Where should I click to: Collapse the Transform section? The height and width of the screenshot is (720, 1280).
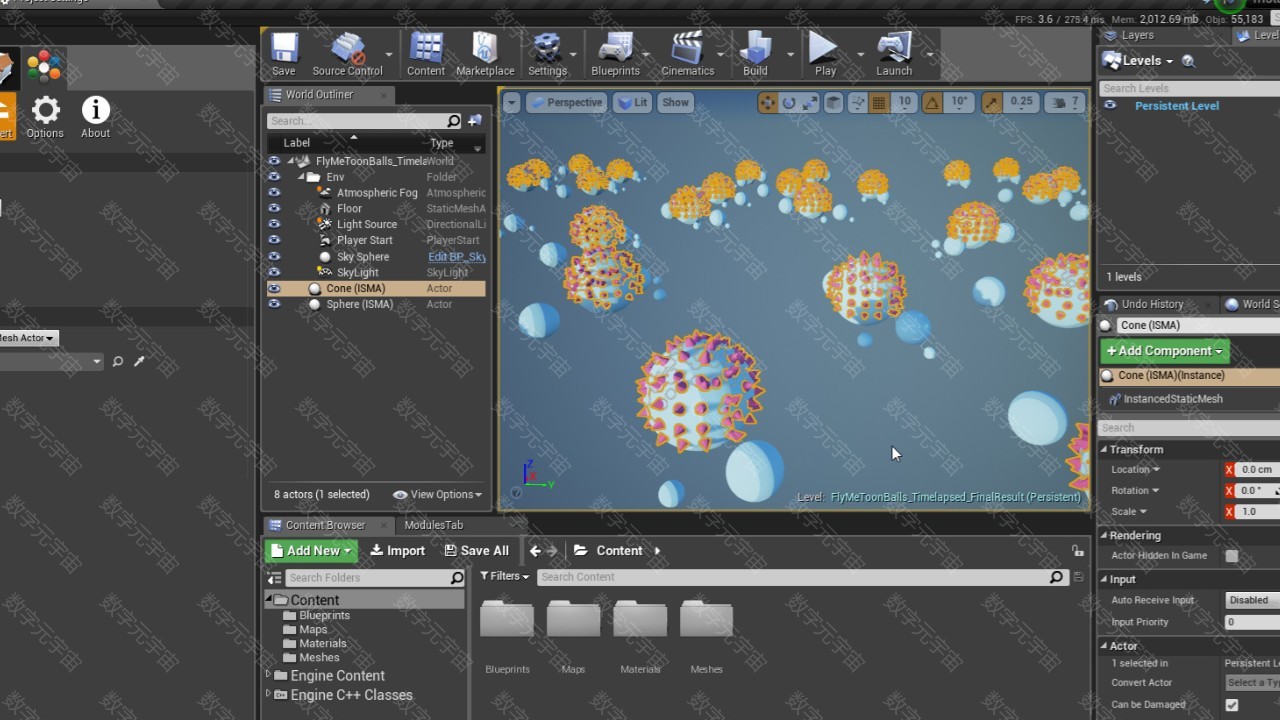[1105, 450]
